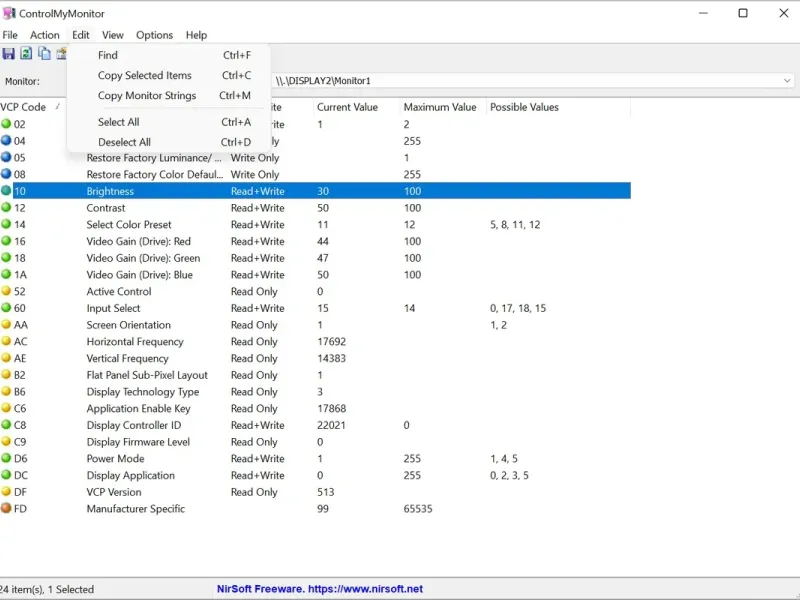
Task: Click the blue status dot for VCP code 05
Action: 6,158
